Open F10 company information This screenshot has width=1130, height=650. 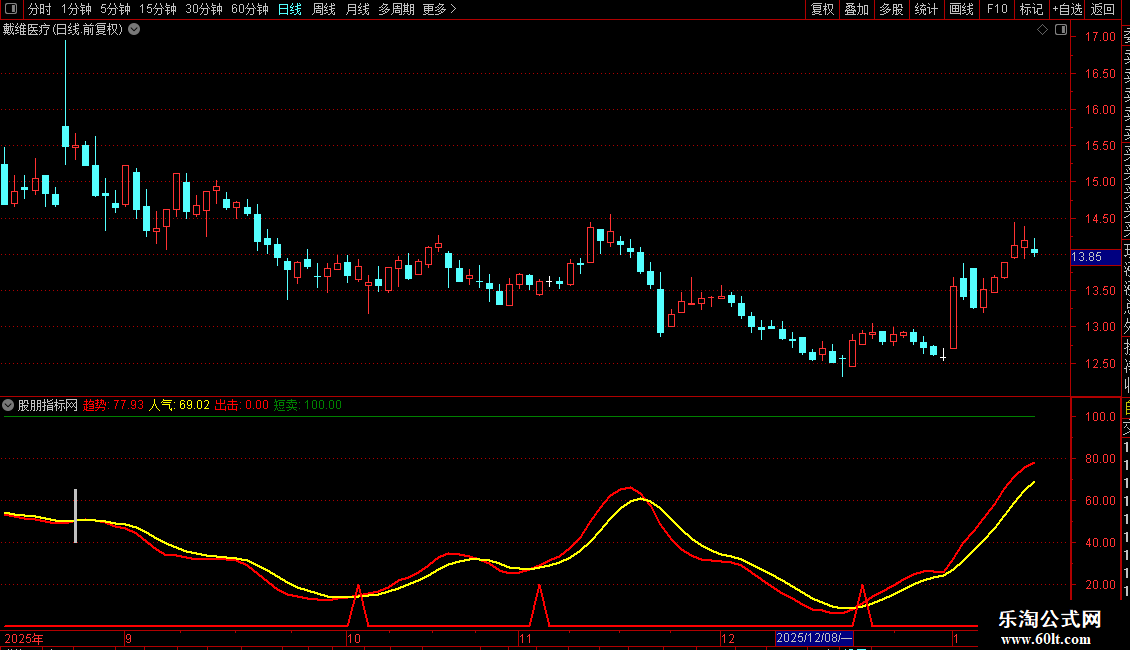997,9
